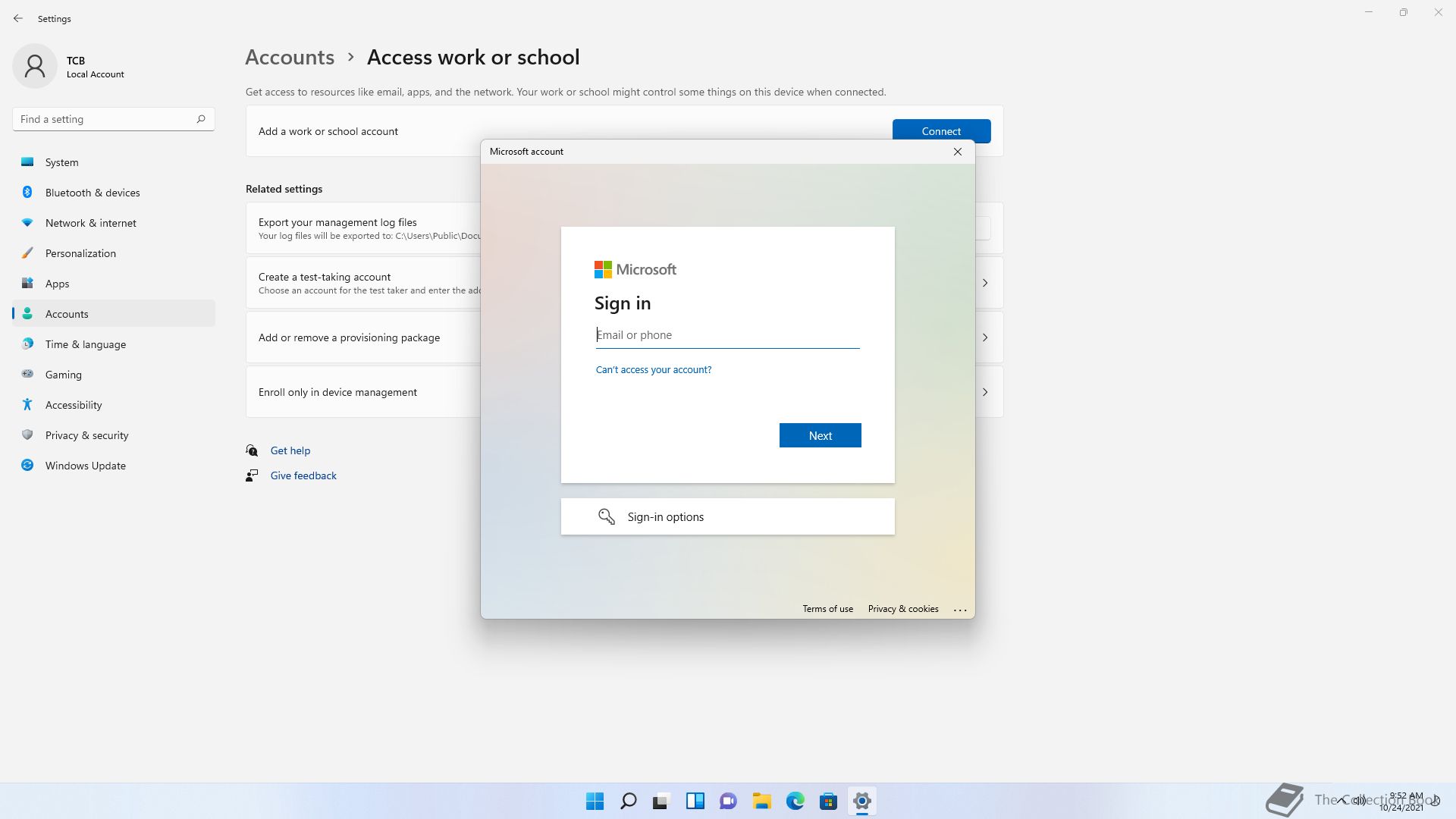The height and width of the screenshot is (819, 1456).
Task: Open the Get help link
Action: point(290,450)
